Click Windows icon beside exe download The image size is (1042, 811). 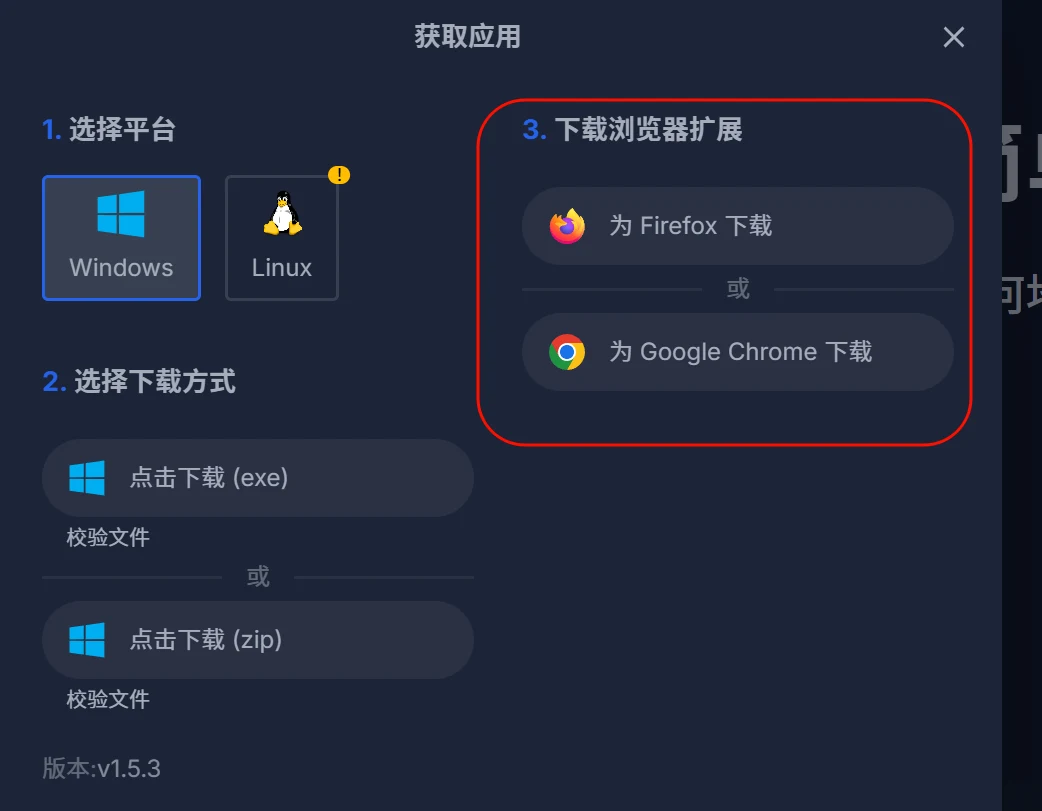[x=87, y=478]
